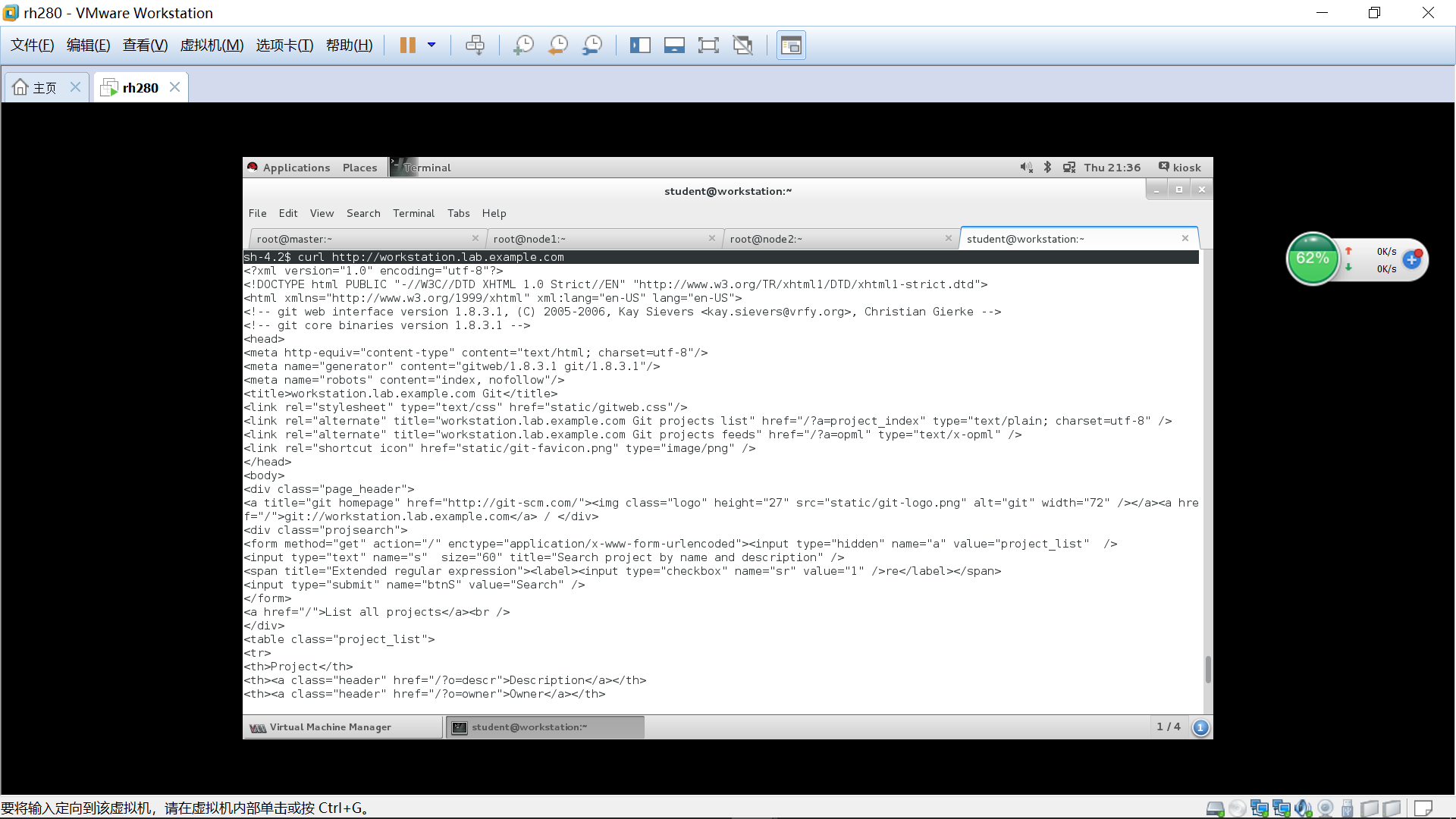This screenshot has width=1456, height=819.
Task: Open the snapshot manager icon
Action: (592, 45)
